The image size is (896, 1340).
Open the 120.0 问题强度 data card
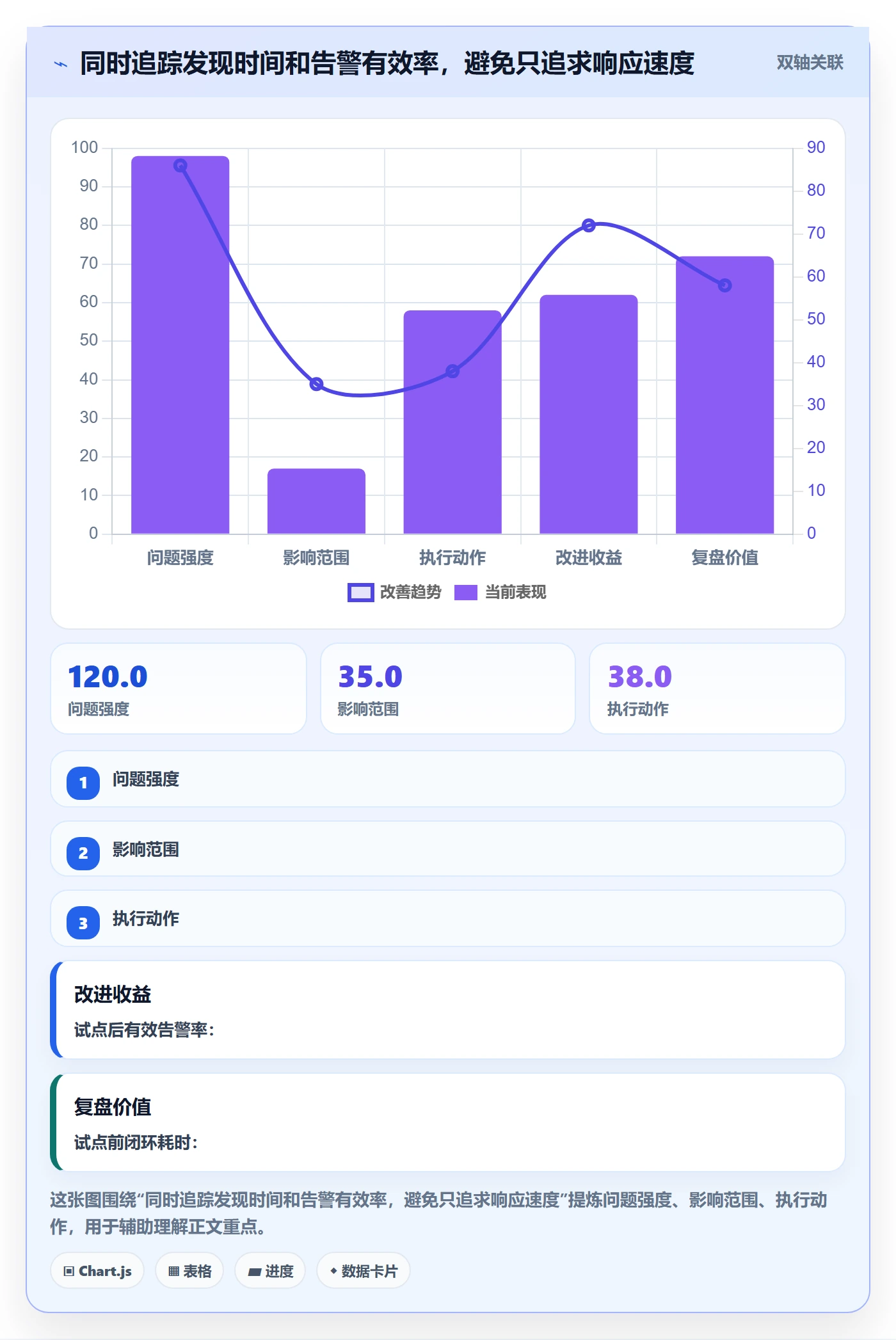click(x=179, y=689)
